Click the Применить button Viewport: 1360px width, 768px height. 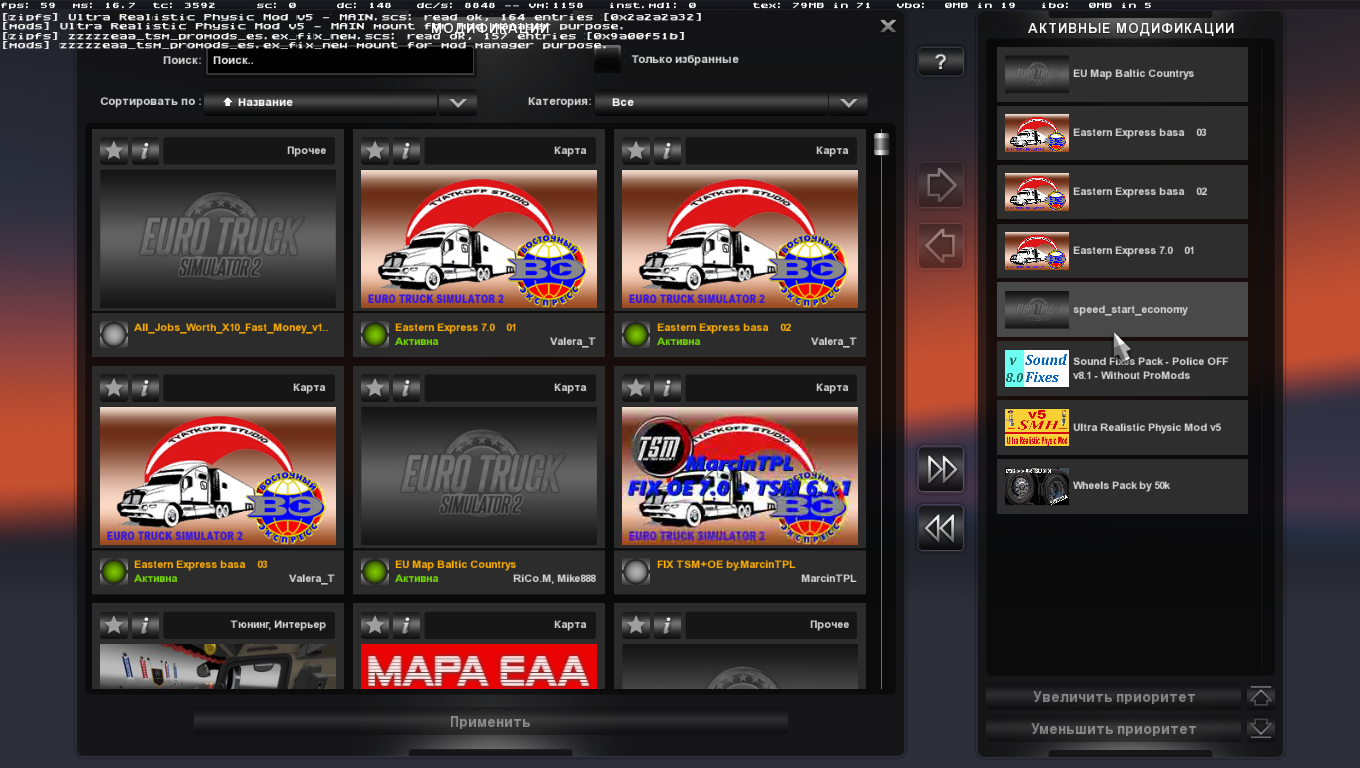490,722
